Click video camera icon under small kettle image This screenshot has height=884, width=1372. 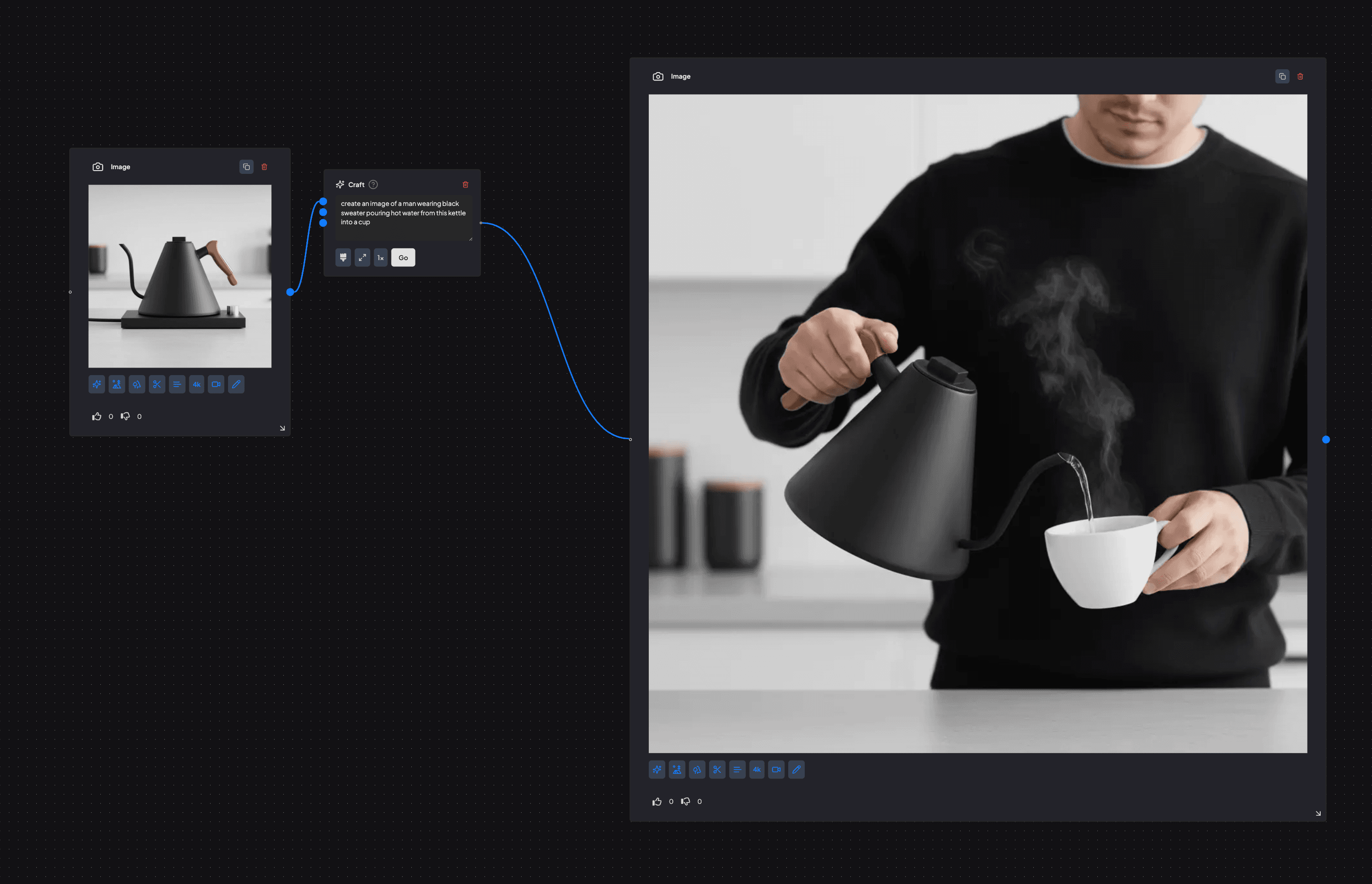coord(216,385)
